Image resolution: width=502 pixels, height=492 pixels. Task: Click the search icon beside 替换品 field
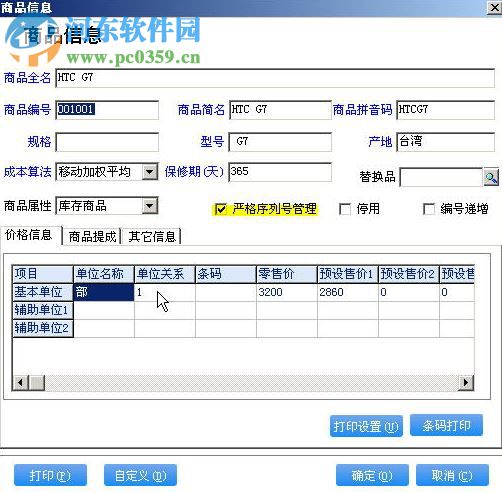(491, 177)
